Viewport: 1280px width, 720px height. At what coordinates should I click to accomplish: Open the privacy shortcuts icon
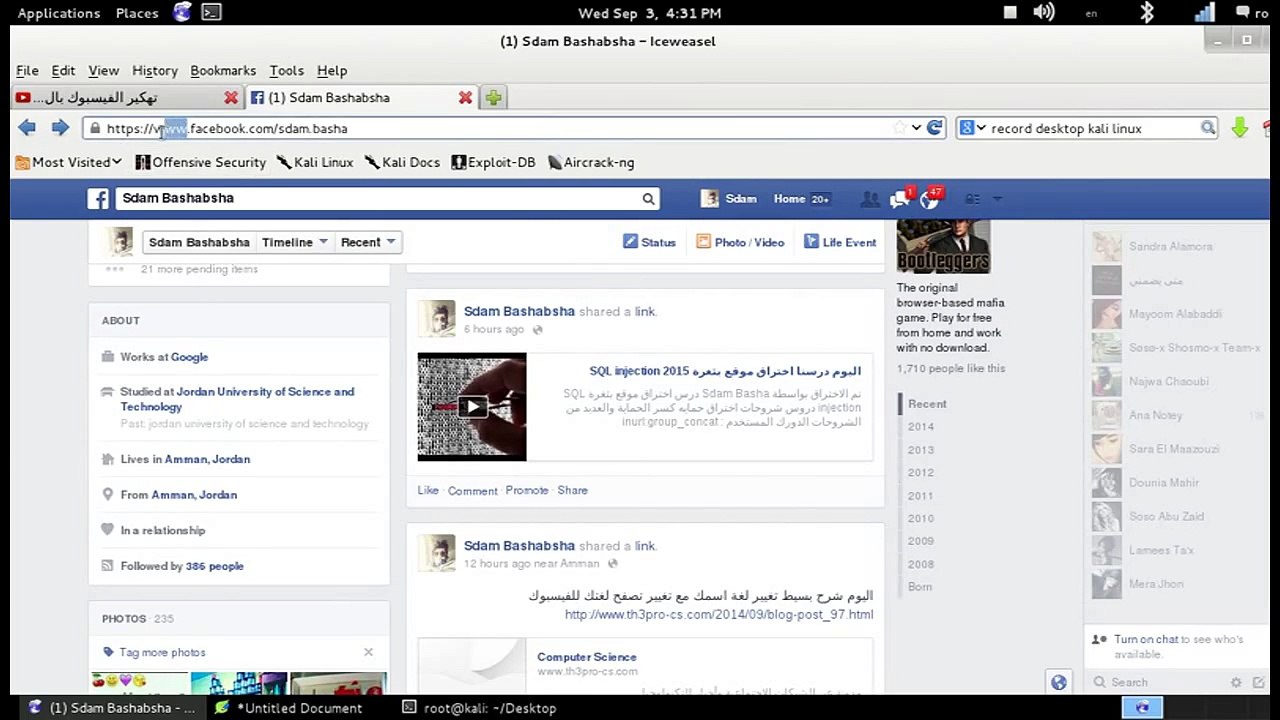[972, 199]
